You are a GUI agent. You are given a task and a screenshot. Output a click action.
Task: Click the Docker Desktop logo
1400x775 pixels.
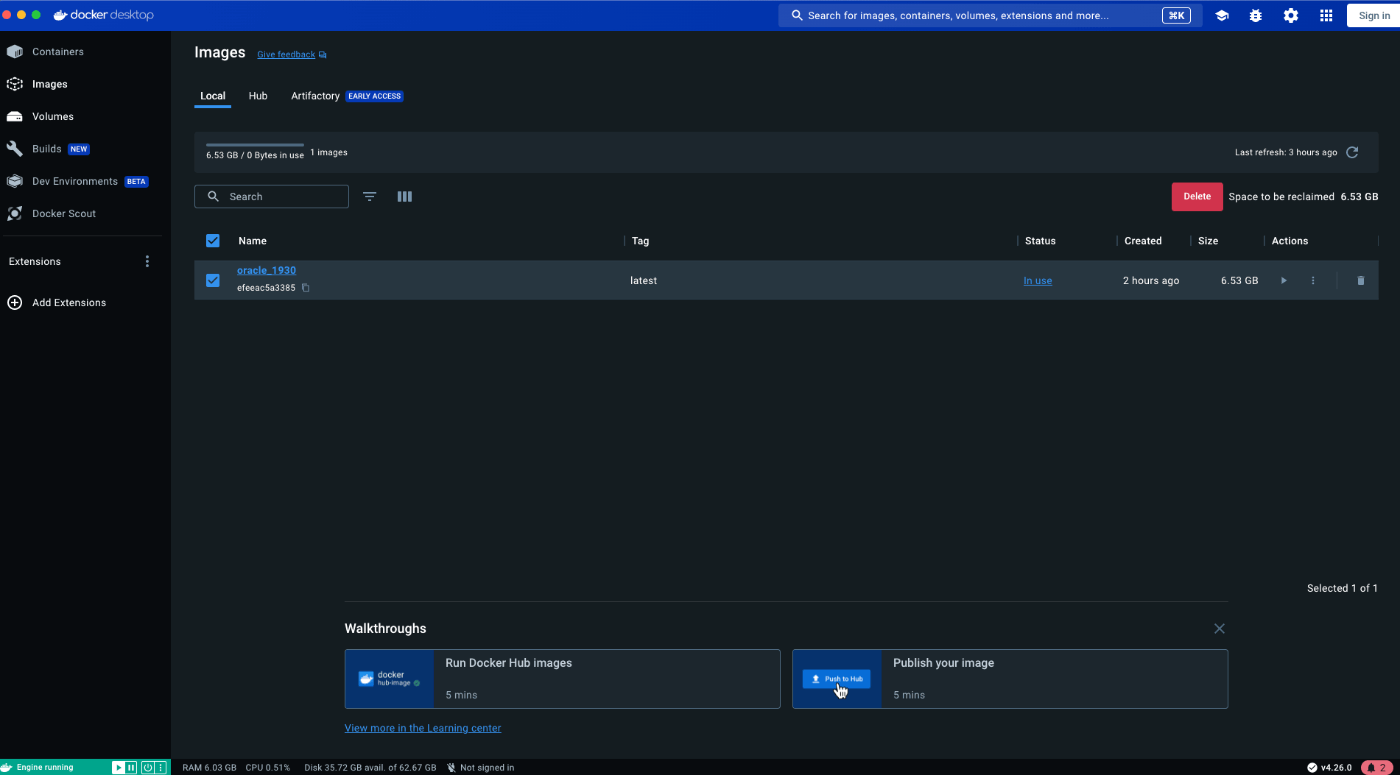(x=104, y=15)
